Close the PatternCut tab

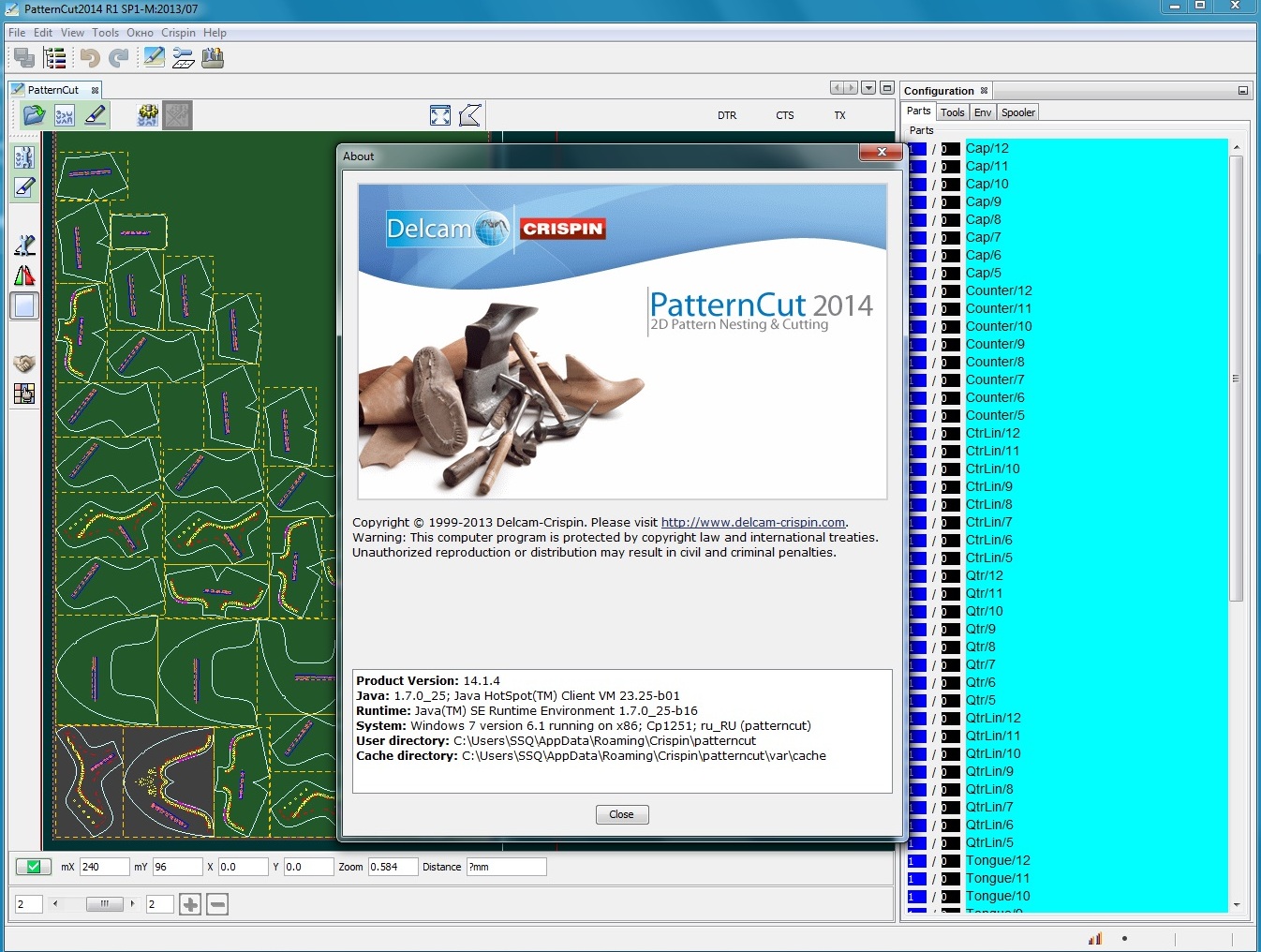(95, 90)
